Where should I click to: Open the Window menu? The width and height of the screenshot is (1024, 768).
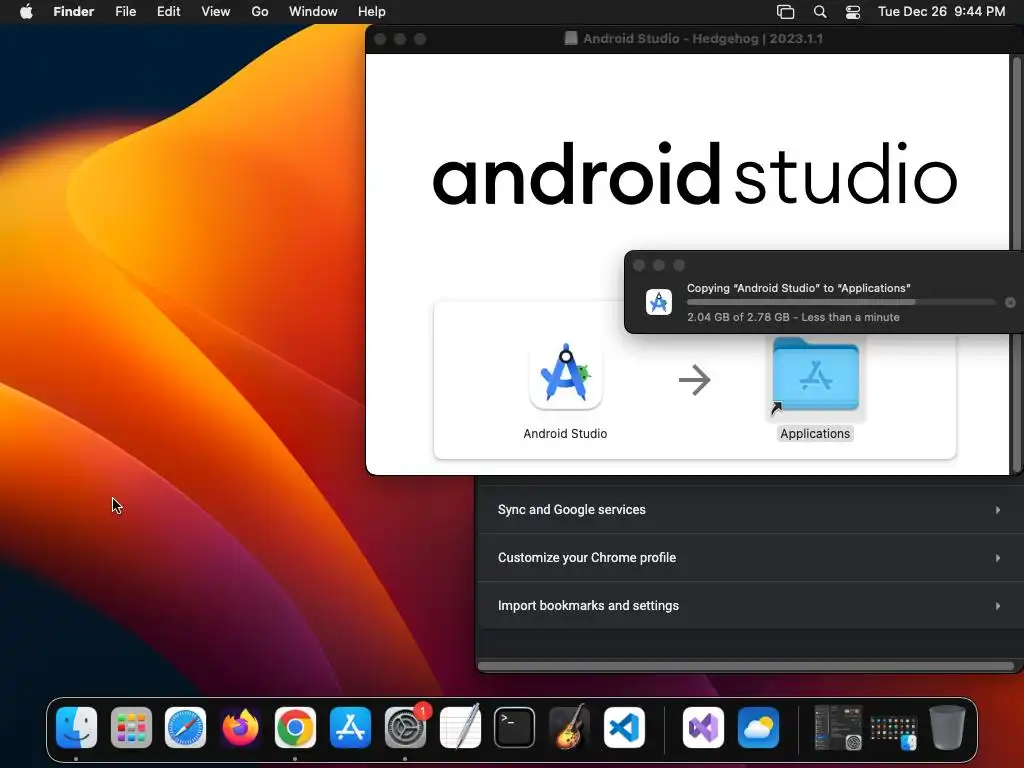pyautogui.click(x=313, y=12)
